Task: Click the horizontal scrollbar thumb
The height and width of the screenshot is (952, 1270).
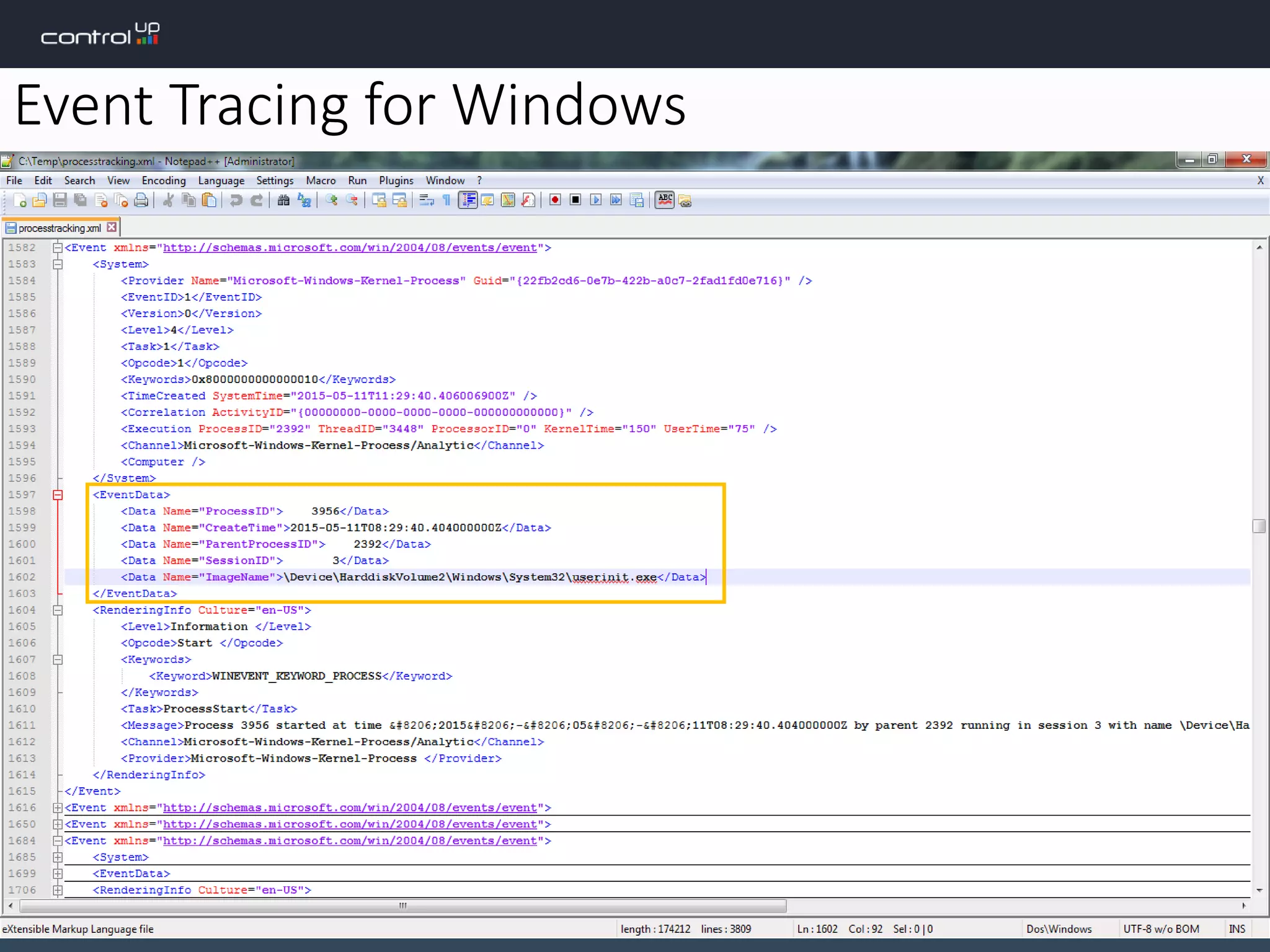Action: pos(403,906)
